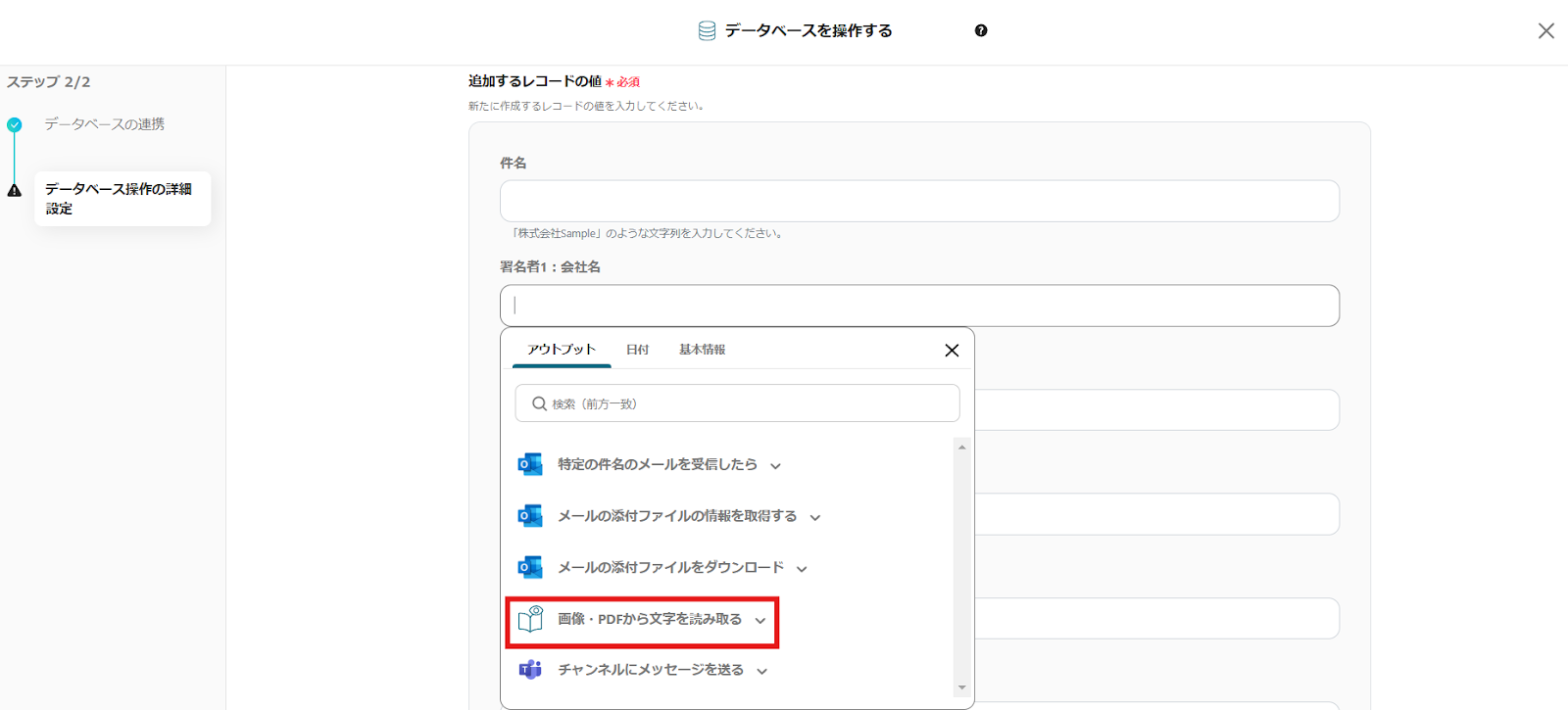1568x710 pixels.
Task: Click Outlook icon beside メールの添付ファイルの情報を取得する
Action: pos(530,516)
